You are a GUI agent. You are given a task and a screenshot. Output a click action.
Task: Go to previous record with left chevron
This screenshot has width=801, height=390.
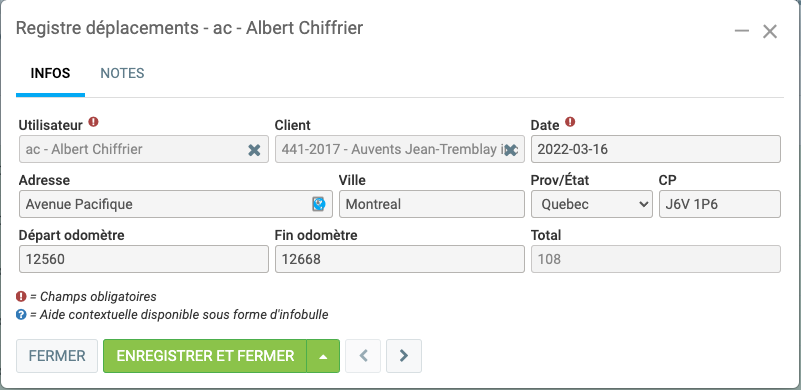[363, 356]
